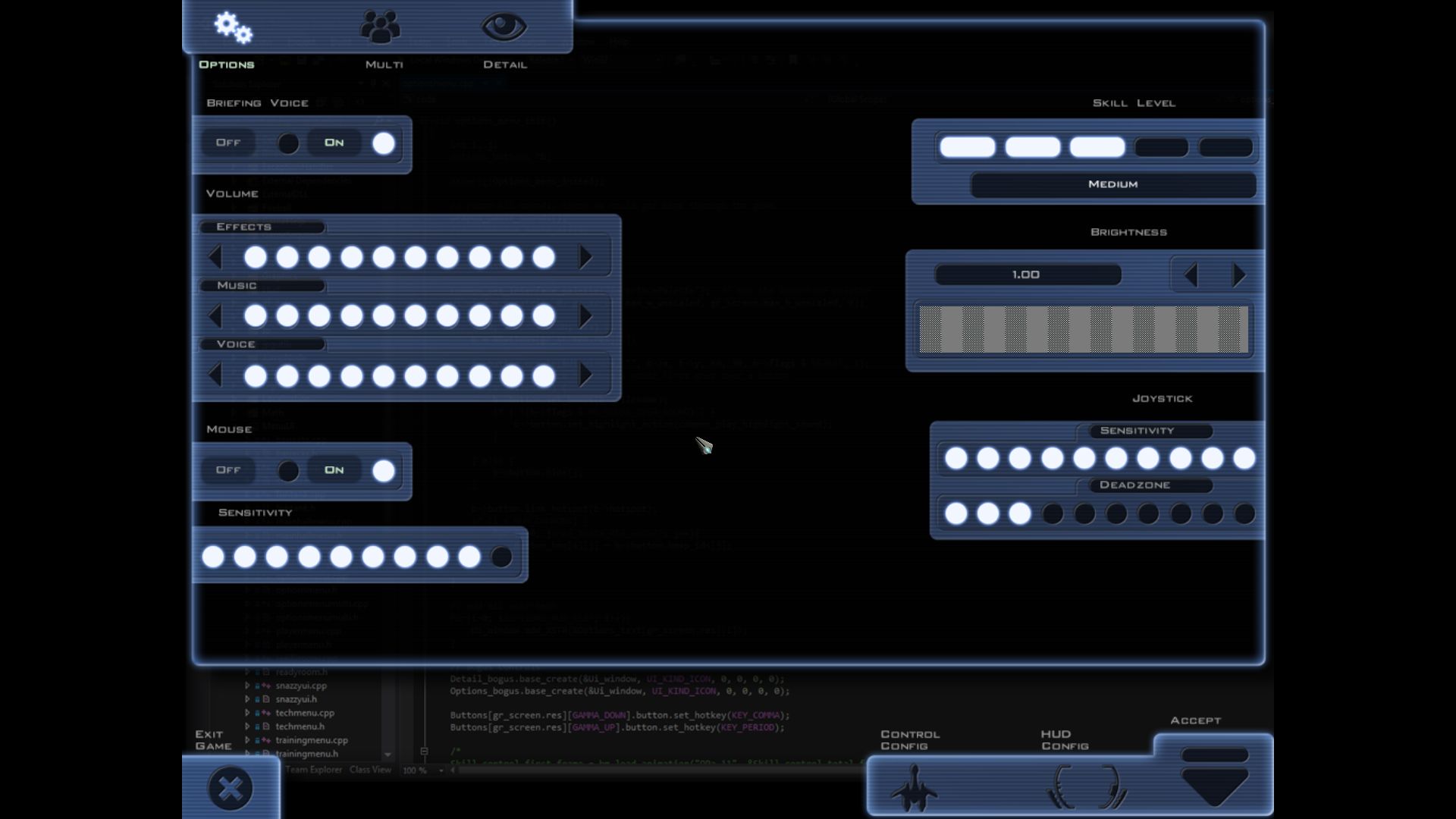Expand trainingmenu.cpp in background IDE tree
1456x819 pixels.
[247, 740]
